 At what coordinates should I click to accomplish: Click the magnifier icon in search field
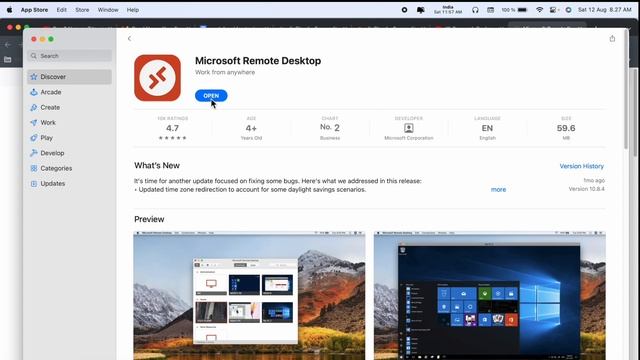(x=34, y=56)
